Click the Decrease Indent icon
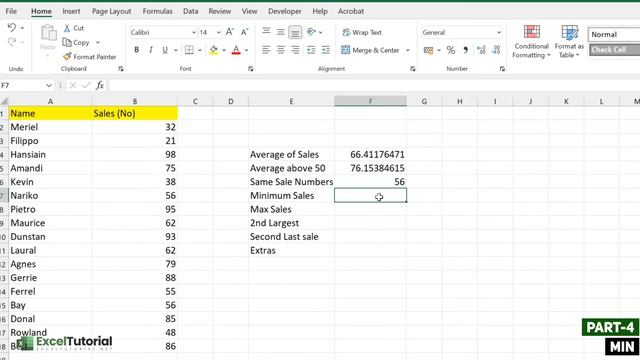The height and width of the screenshot is (360, 640). [x=311, y=50]
